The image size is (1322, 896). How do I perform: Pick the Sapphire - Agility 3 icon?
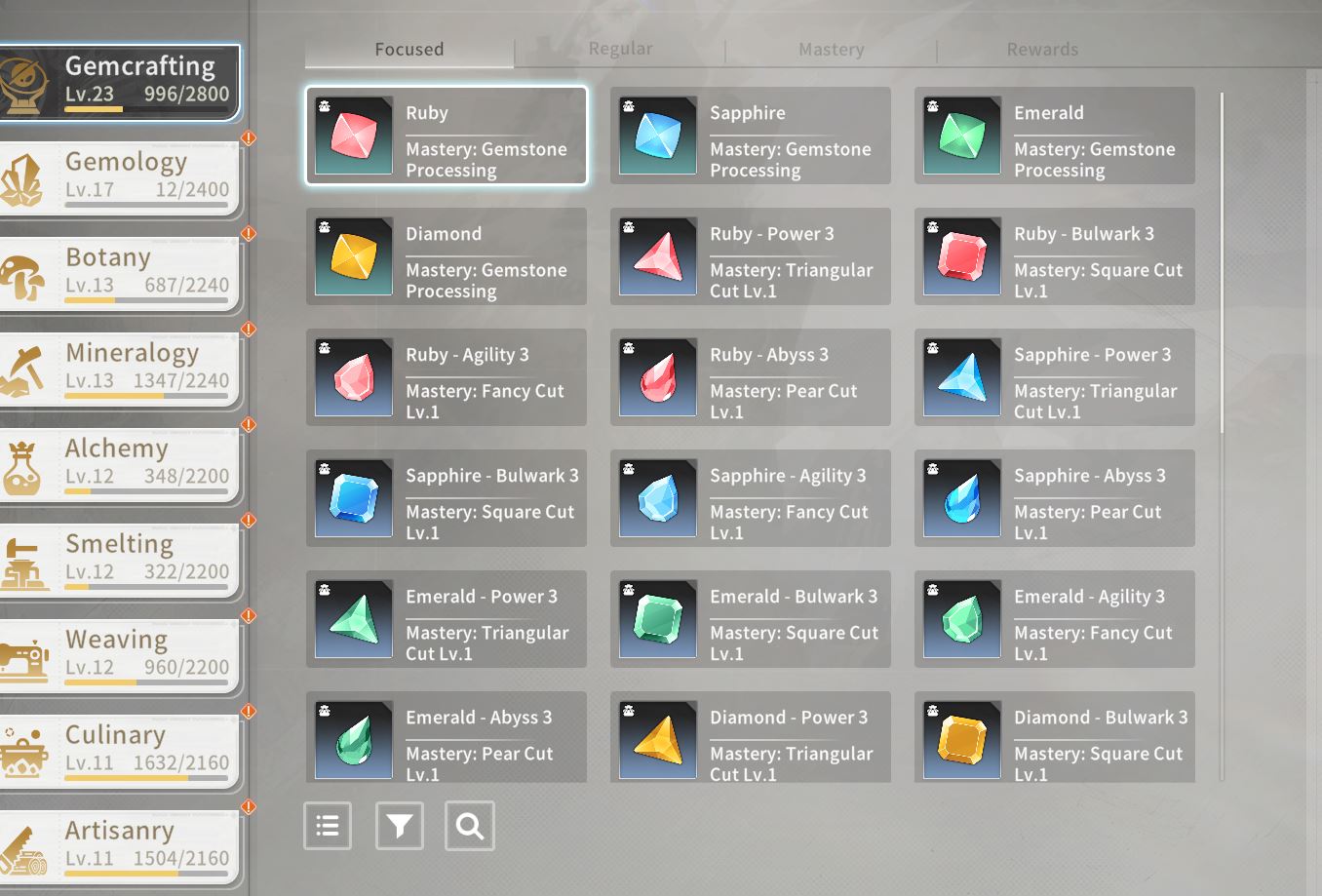pos(658,498)
